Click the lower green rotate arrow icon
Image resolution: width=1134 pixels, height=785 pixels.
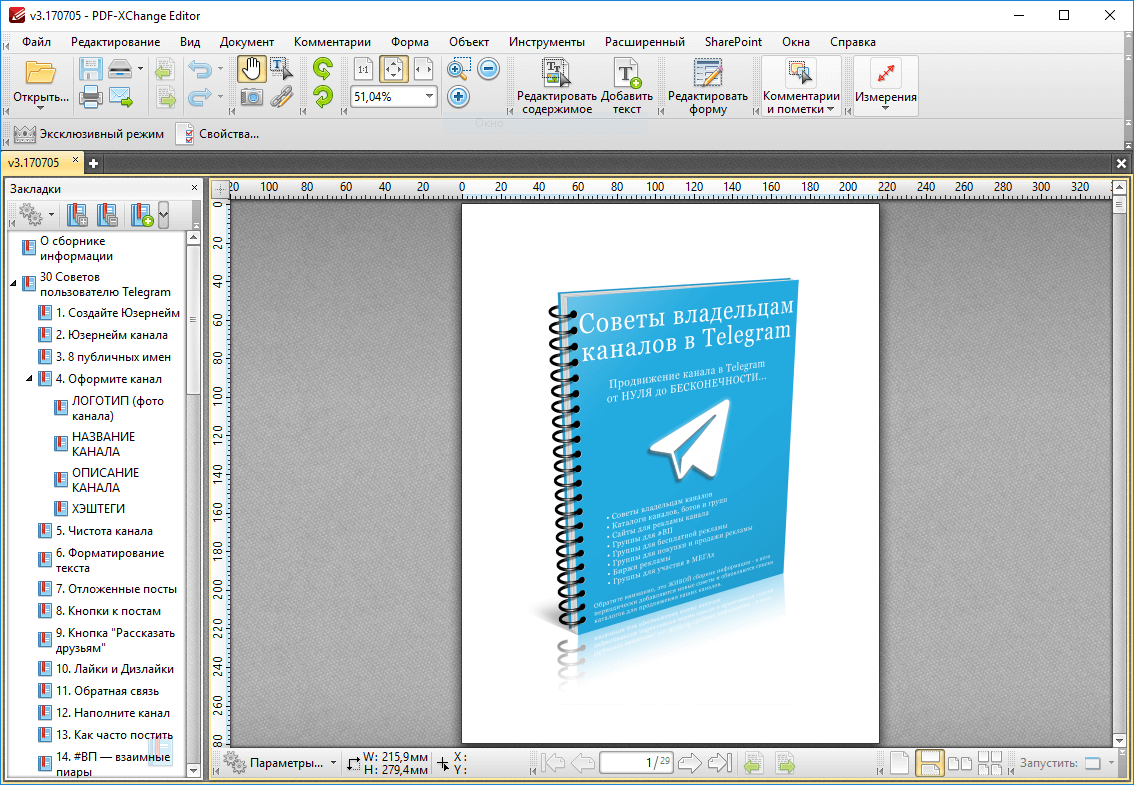(323, 96)
